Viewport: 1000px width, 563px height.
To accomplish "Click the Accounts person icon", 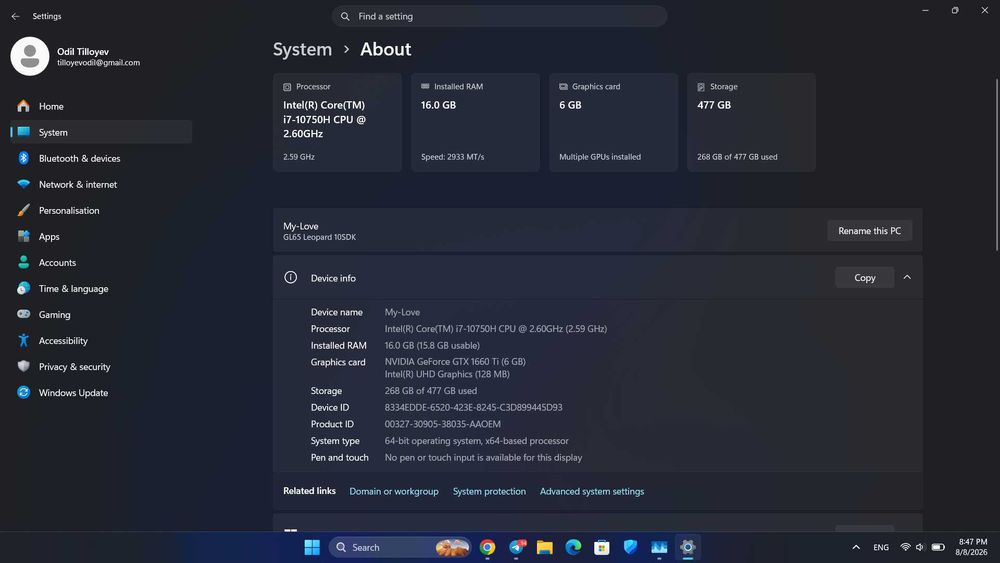I will click(x=24, y=262).
